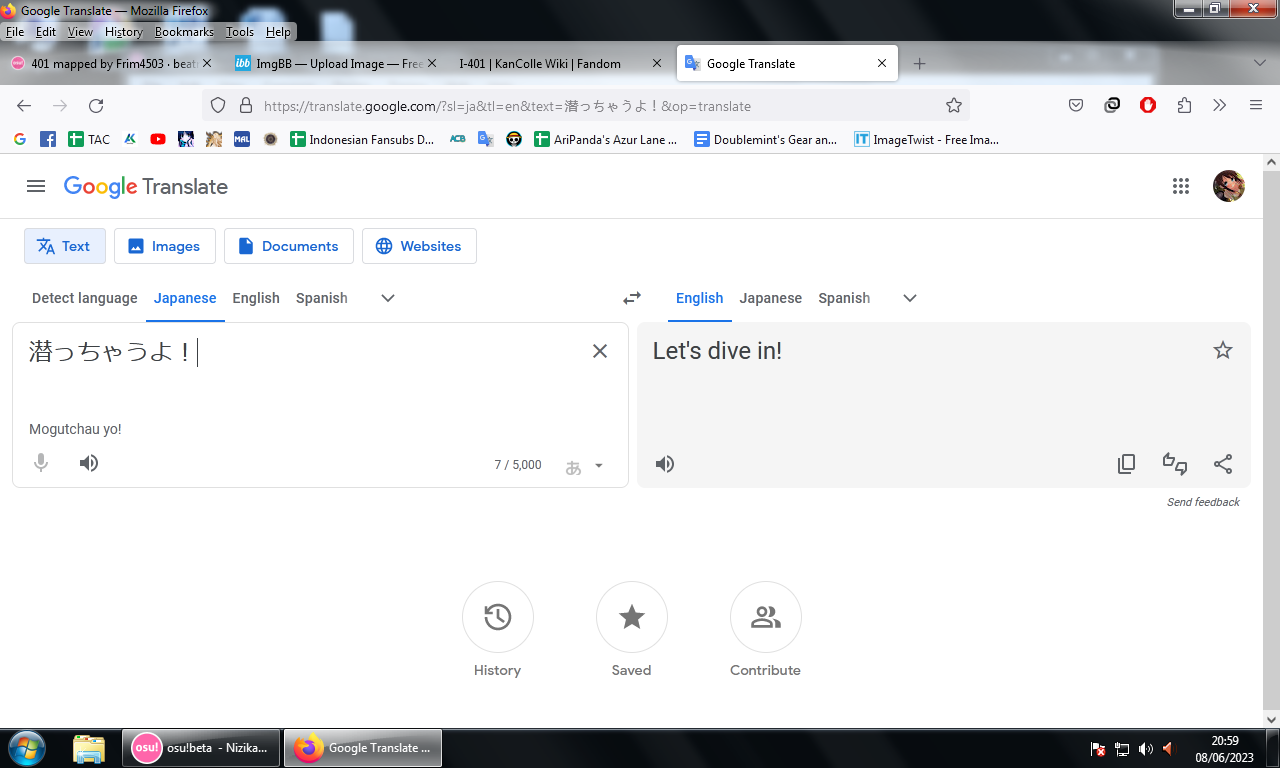Open the History menu
This screenshot has width=1280, height=768.
[x=124, y=32]
